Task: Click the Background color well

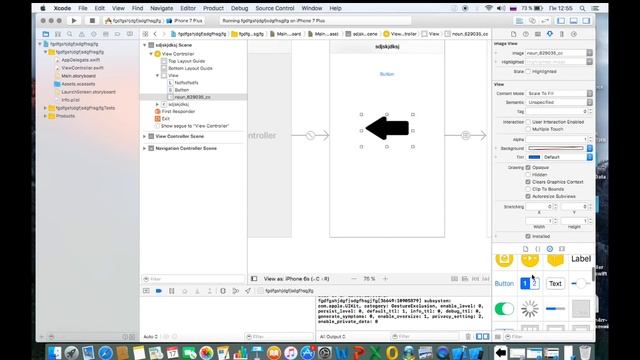Action: (556, 148)
